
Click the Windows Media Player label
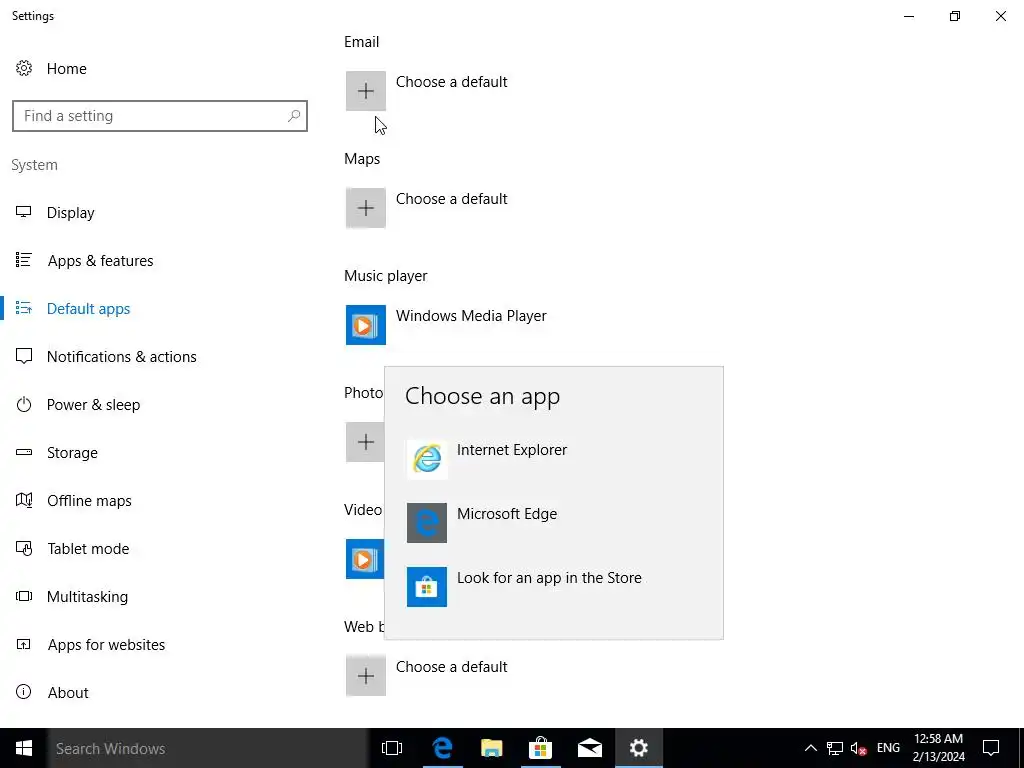(471, 316)
